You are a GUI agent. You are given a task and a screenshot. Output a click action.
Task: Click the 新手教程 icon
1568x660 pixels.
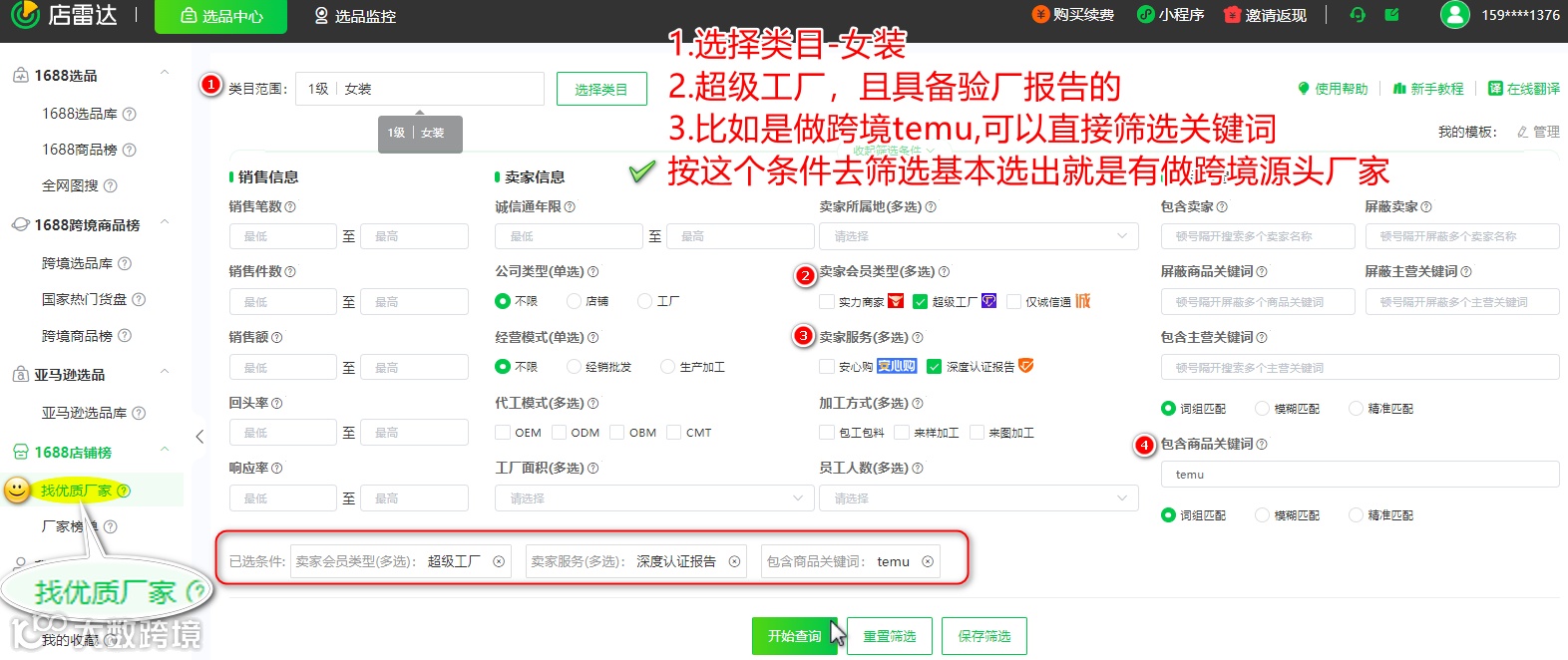(x=1399, y=89)
